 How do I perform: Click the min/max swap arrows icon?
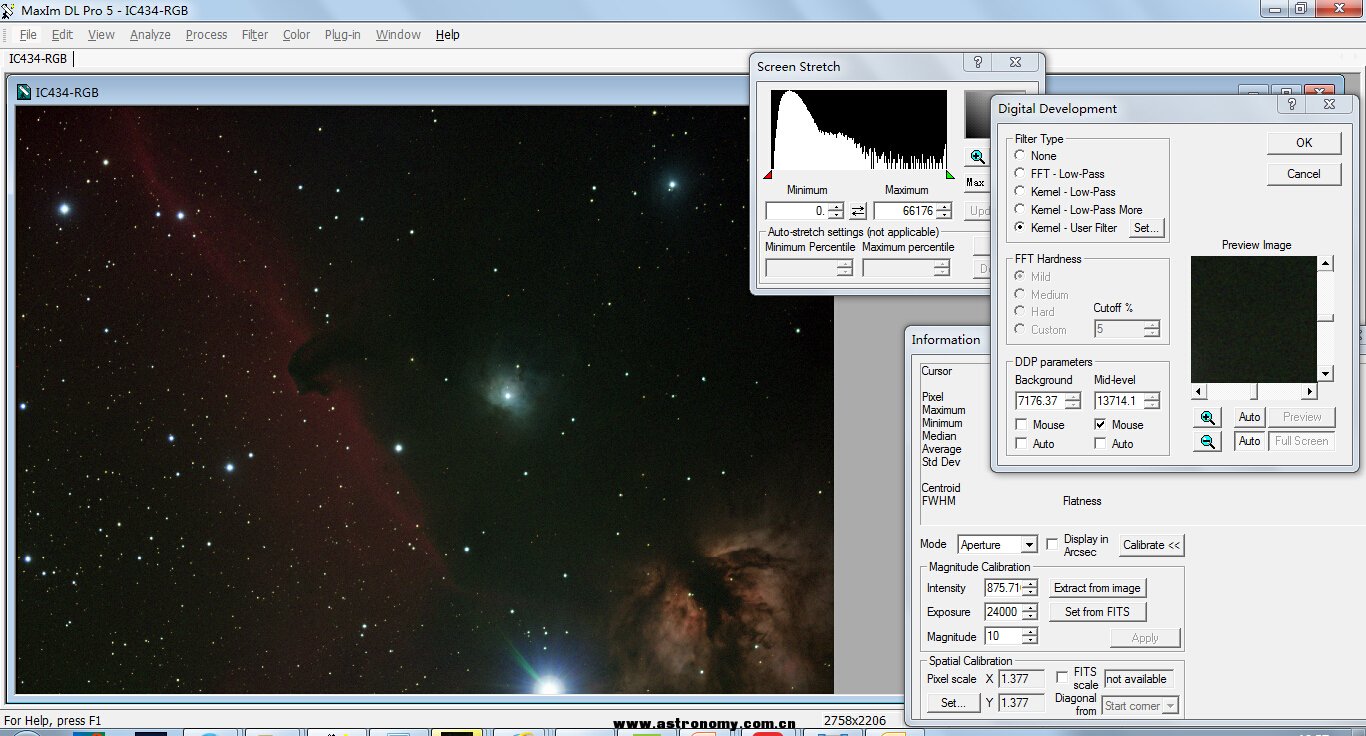(858, 211)
